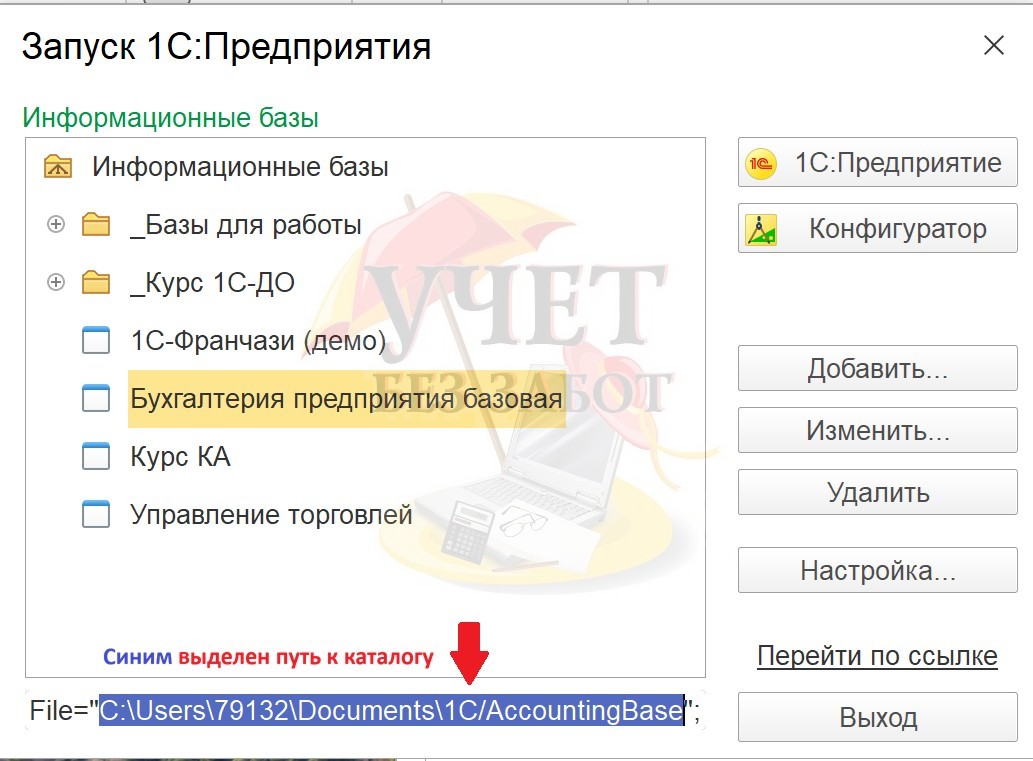The width and height of the screenshot is (1033, 761).
Task: Click the root Информационные базы folder icon
Action: [58, 167]
